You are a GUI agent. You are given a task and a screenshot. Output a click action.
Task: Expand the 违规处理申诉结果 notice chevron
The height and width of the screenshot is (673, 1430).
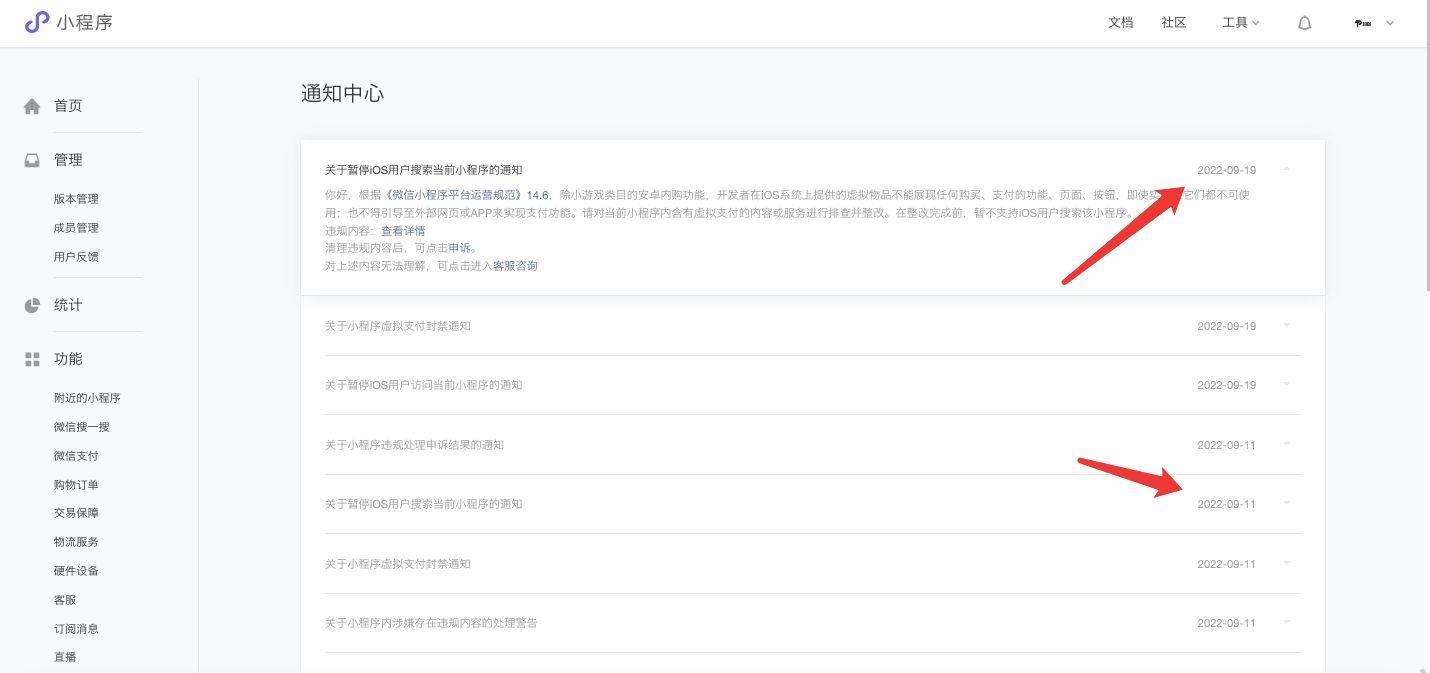pos(1286,444)
